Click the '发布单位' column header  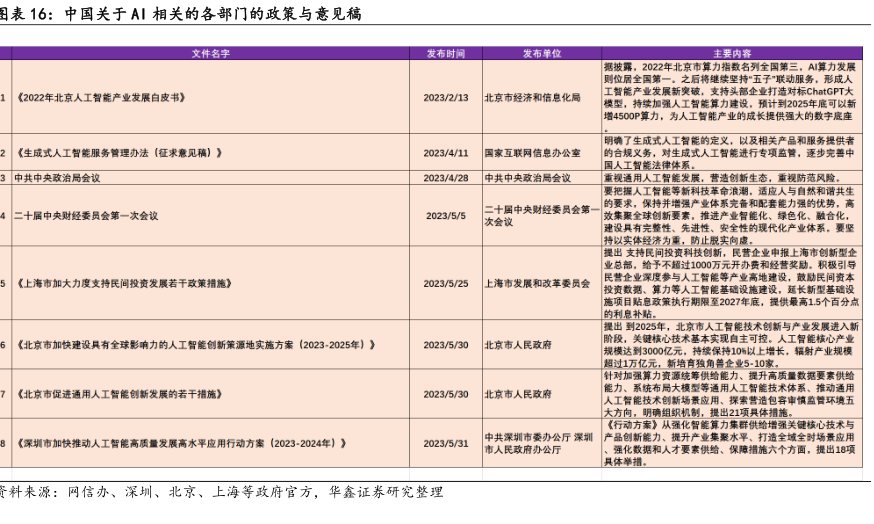pos(541,54)
